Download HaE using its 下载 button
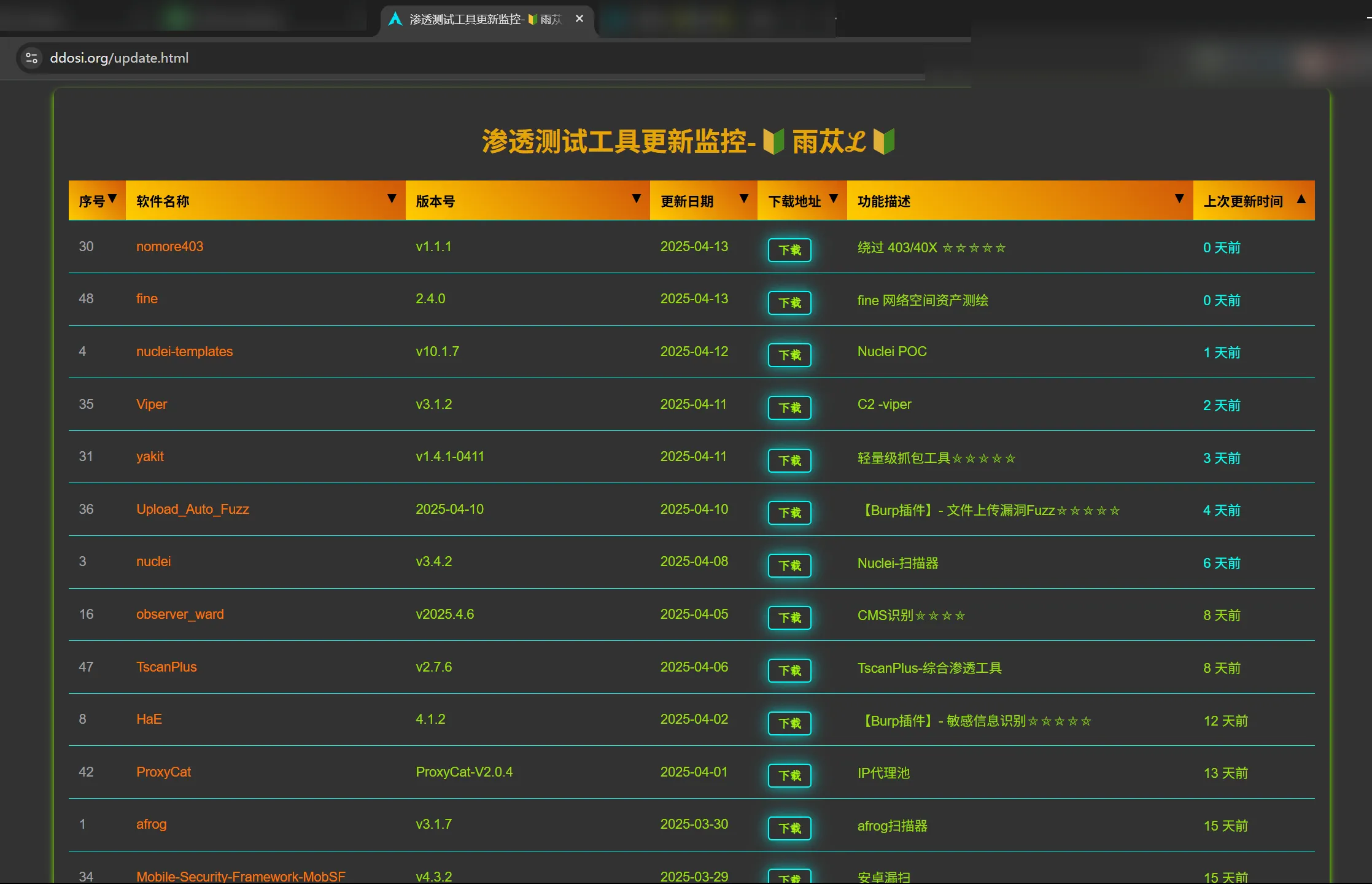 pos(789,723)
